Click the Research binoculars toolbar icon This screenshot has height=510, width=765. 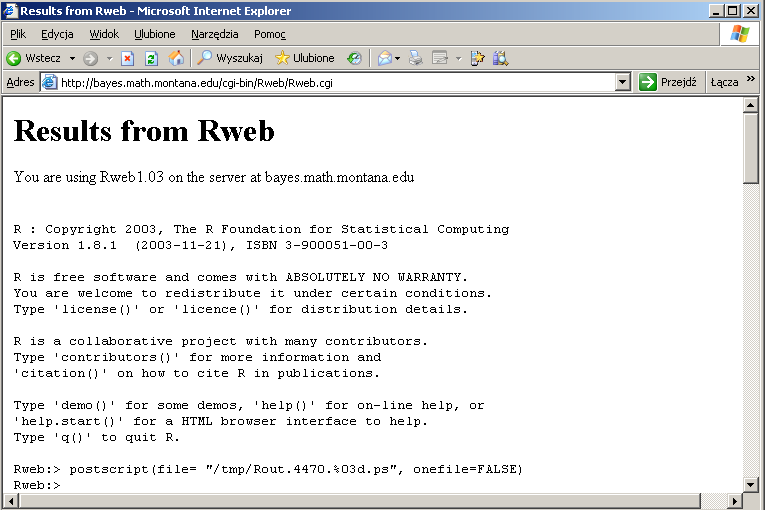click(500, 59)
